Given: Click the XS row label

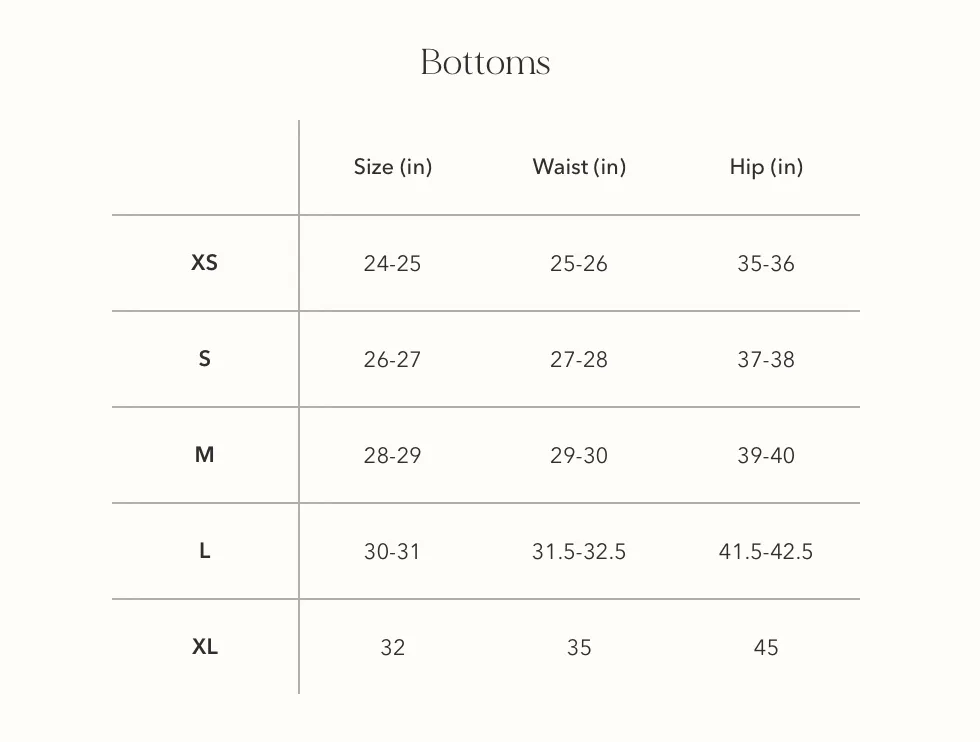Looking at the screenshot, I should point(204,263).
